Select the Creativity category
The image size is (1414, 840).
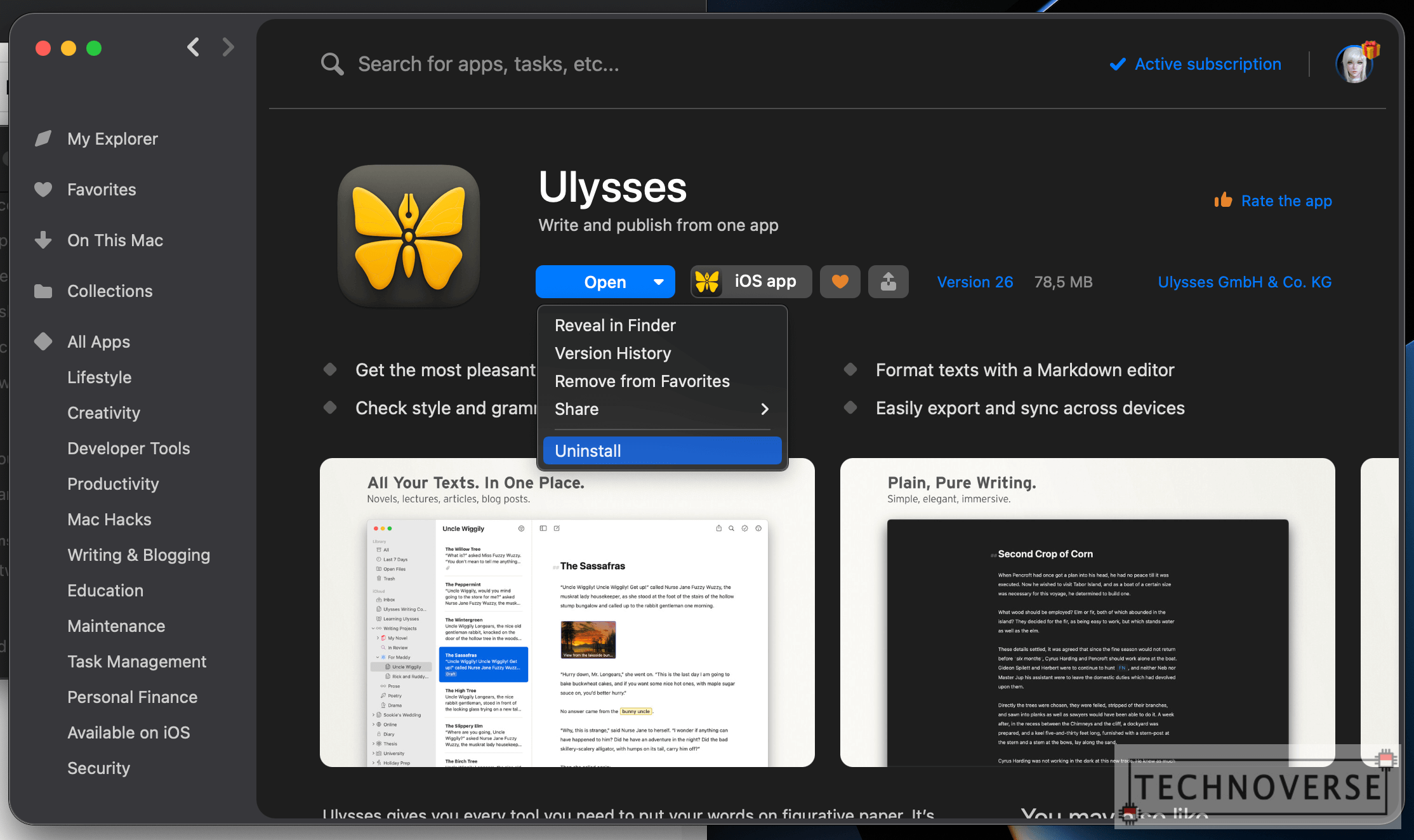tap(103, 412)
